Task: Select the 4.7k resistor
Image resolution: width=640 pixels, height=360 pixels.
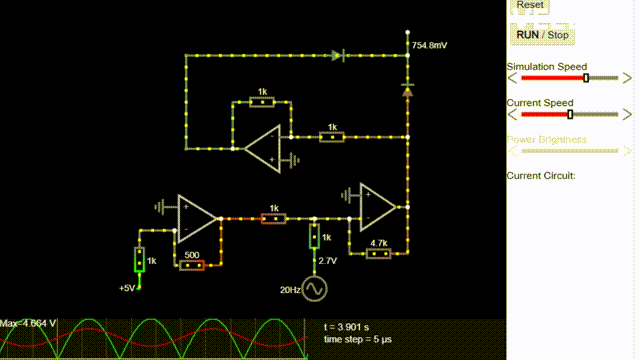Action: [378, 253]
